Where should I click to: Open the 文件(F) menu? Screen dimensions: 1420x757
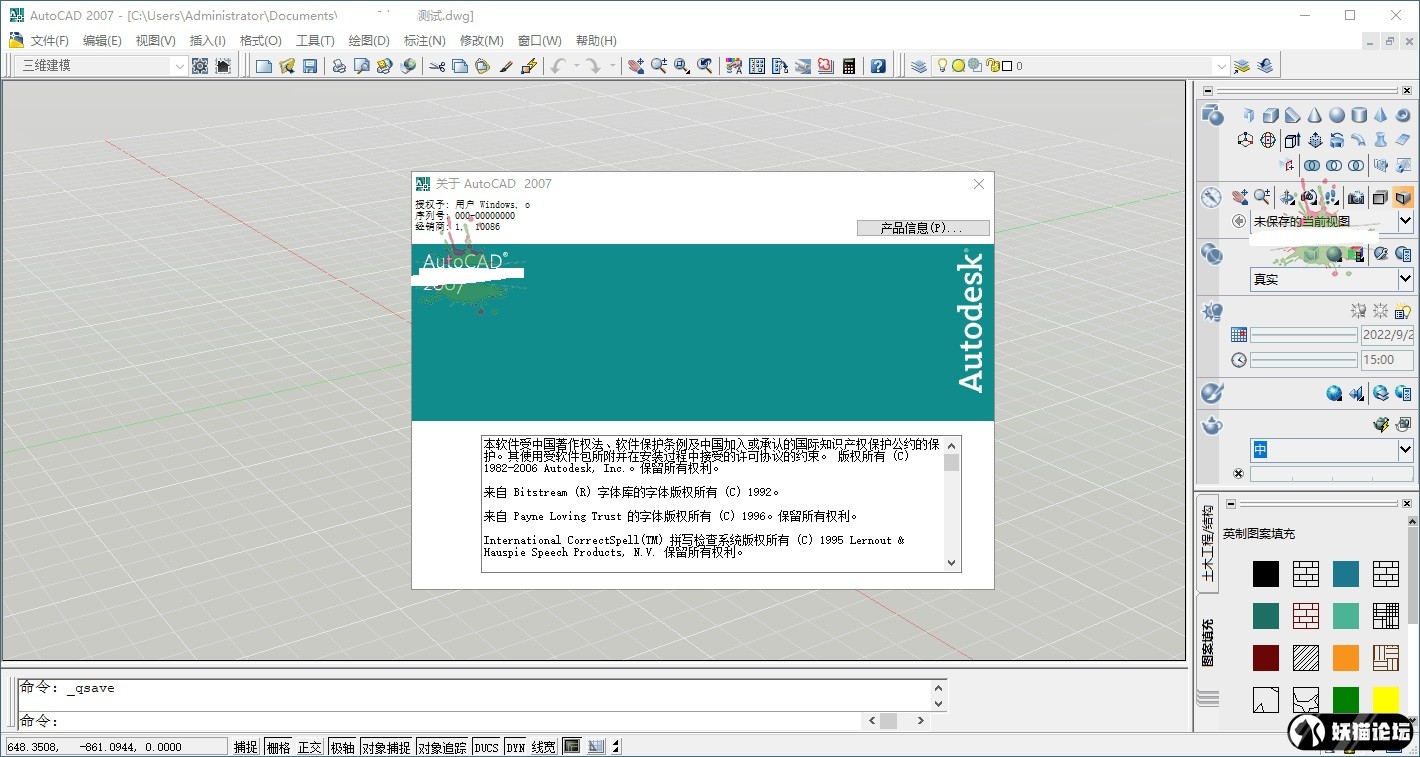(50, 41)
